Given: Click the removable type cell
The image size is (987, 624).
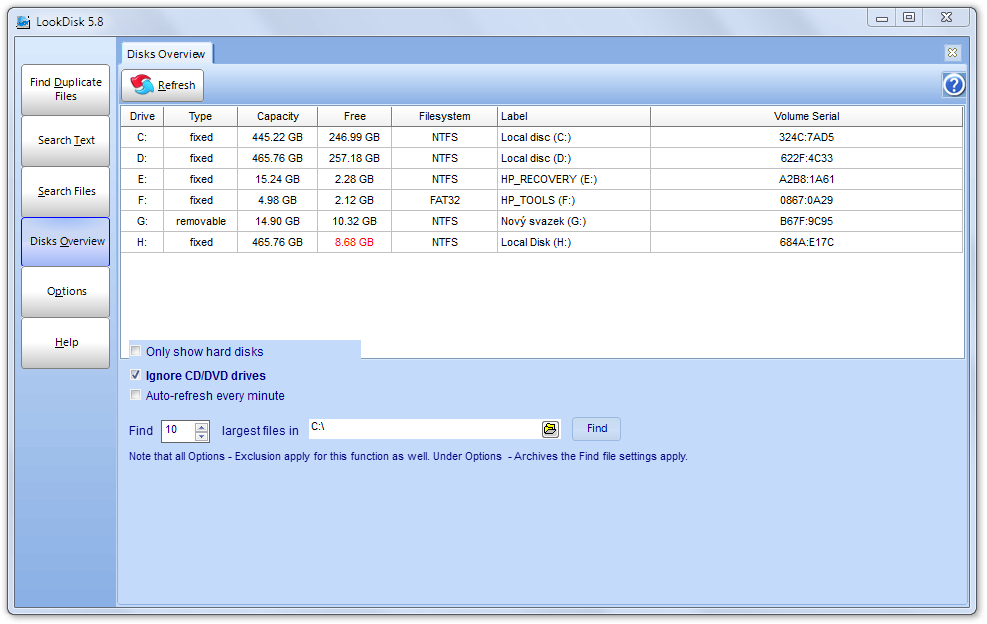Looking at the screenshot, I should [x=201, y=222].
